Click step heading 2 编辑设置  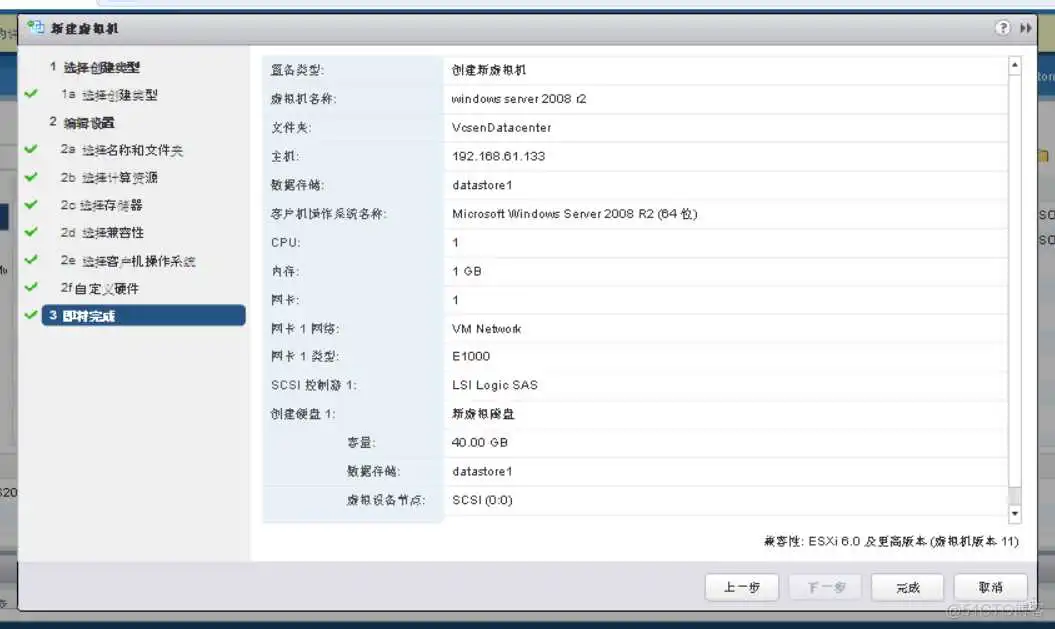[82, 122]
